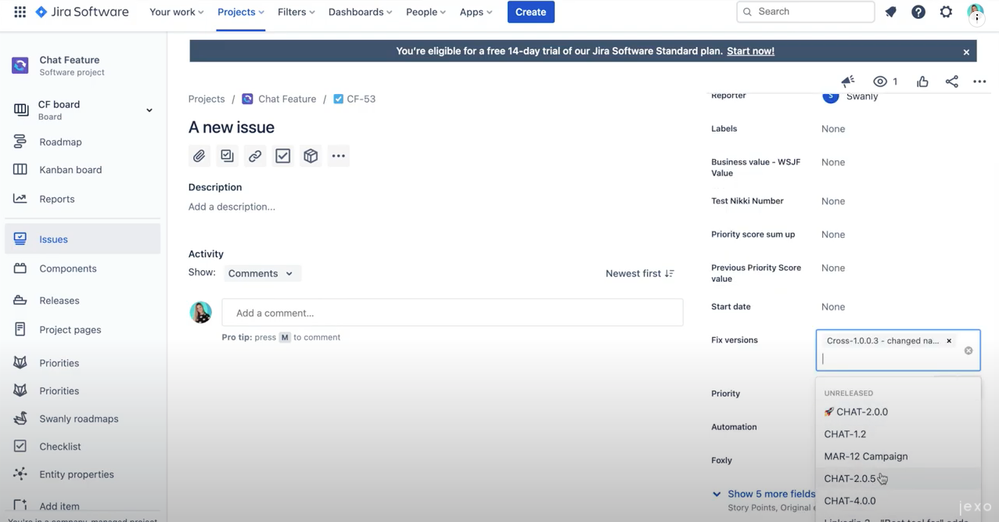Open the People menu
This screenshot has height=522, width=999.
[426, 11]
